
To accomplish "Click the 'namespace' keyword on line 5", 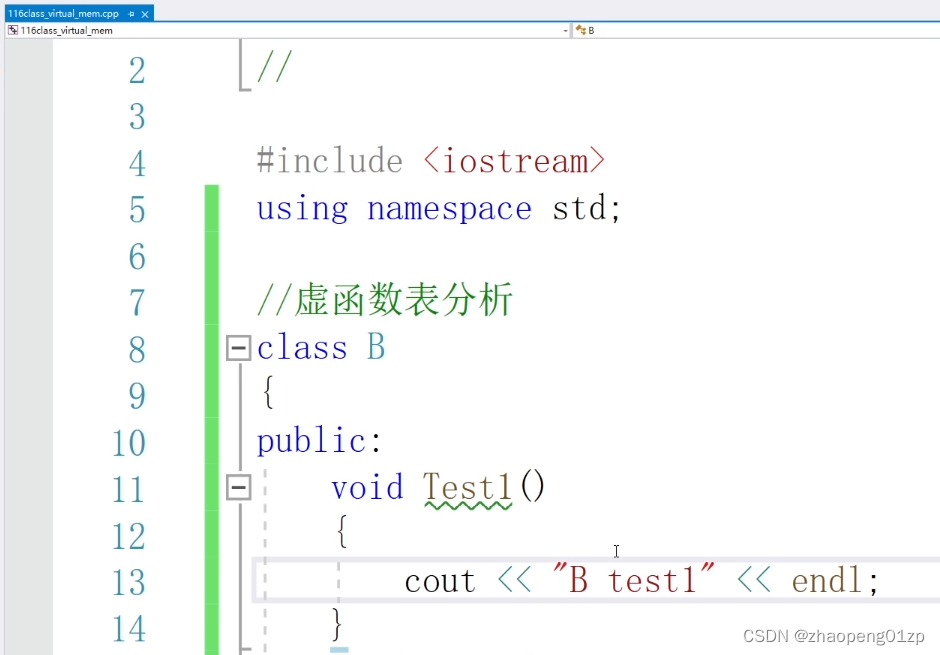I will [x=449, y=210].
